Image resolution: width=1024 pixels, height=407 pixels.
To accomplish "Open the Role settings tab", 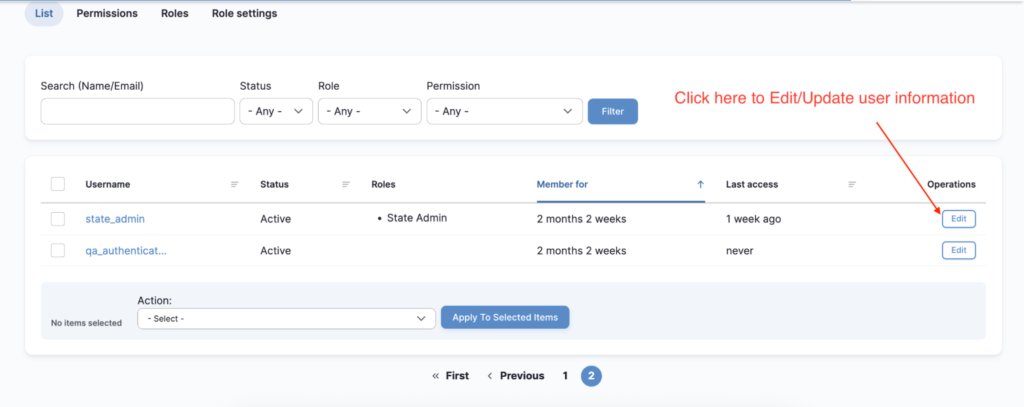I will pyautogui.click(x=245, y=14).
